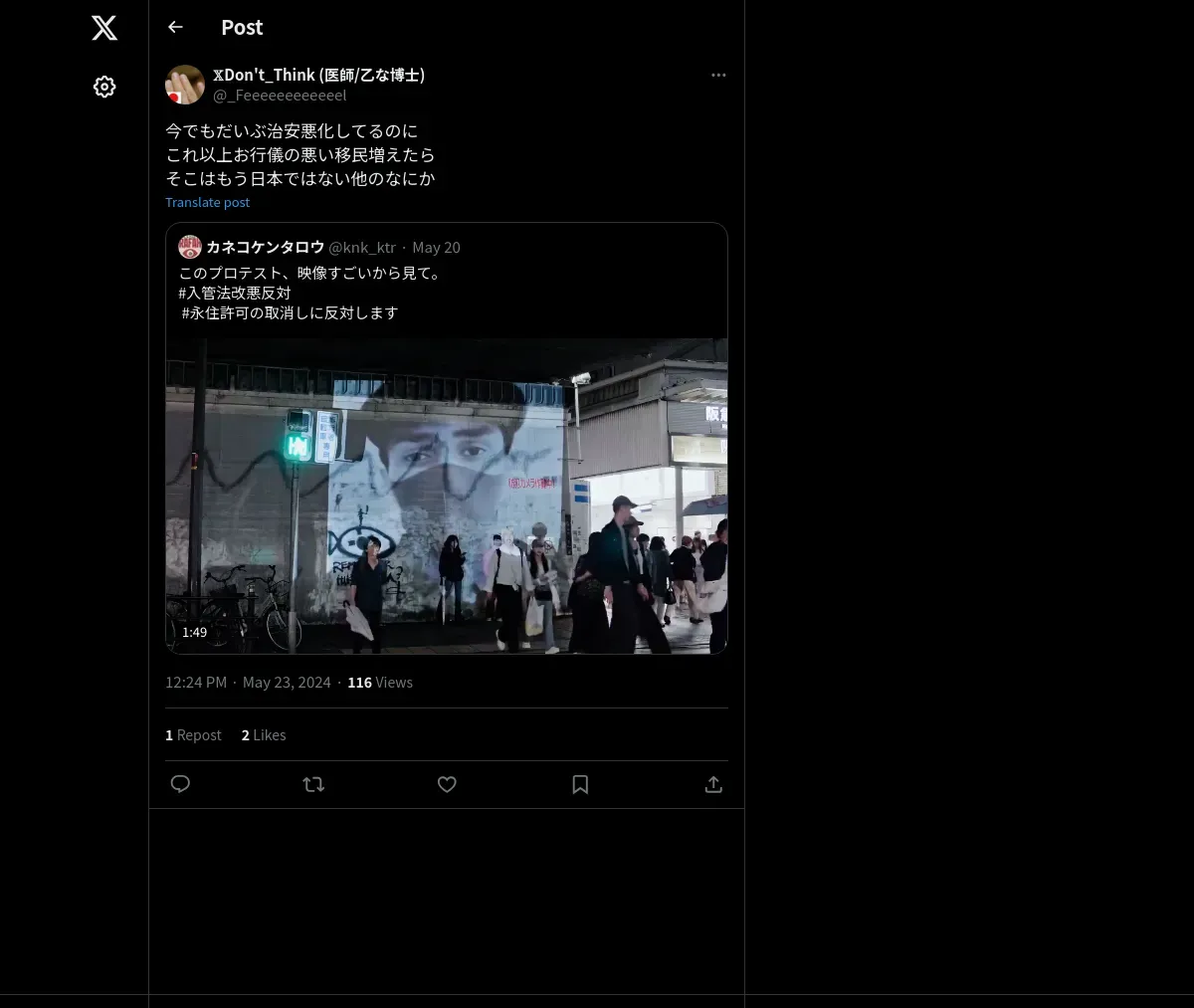
Task: View the 1 Repost list
Action: click(193, 735)
